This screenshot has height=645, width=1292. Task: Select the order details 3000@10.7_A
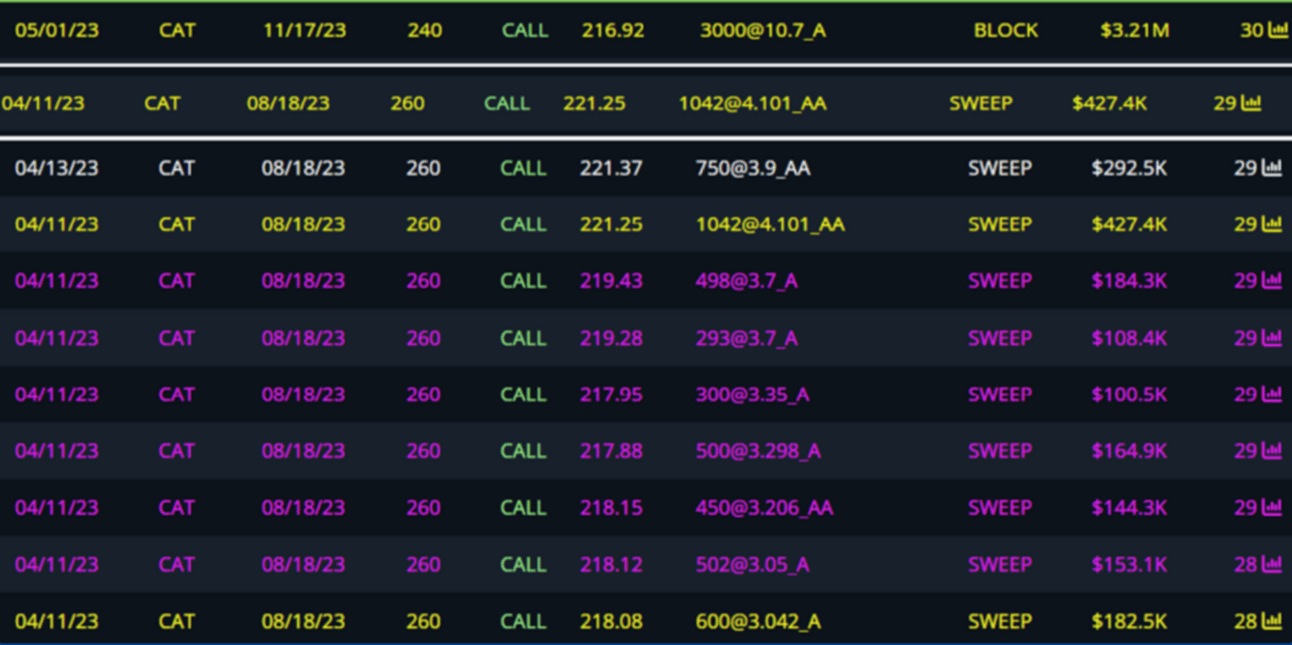[x=763, y=30]
